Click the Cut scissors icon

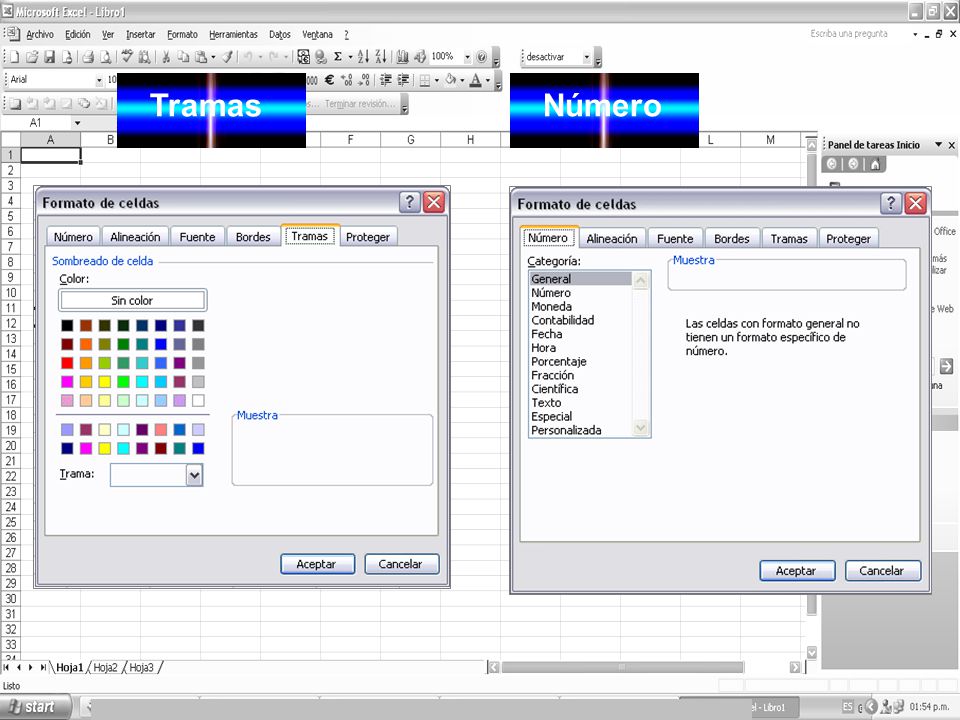(165, 57)
